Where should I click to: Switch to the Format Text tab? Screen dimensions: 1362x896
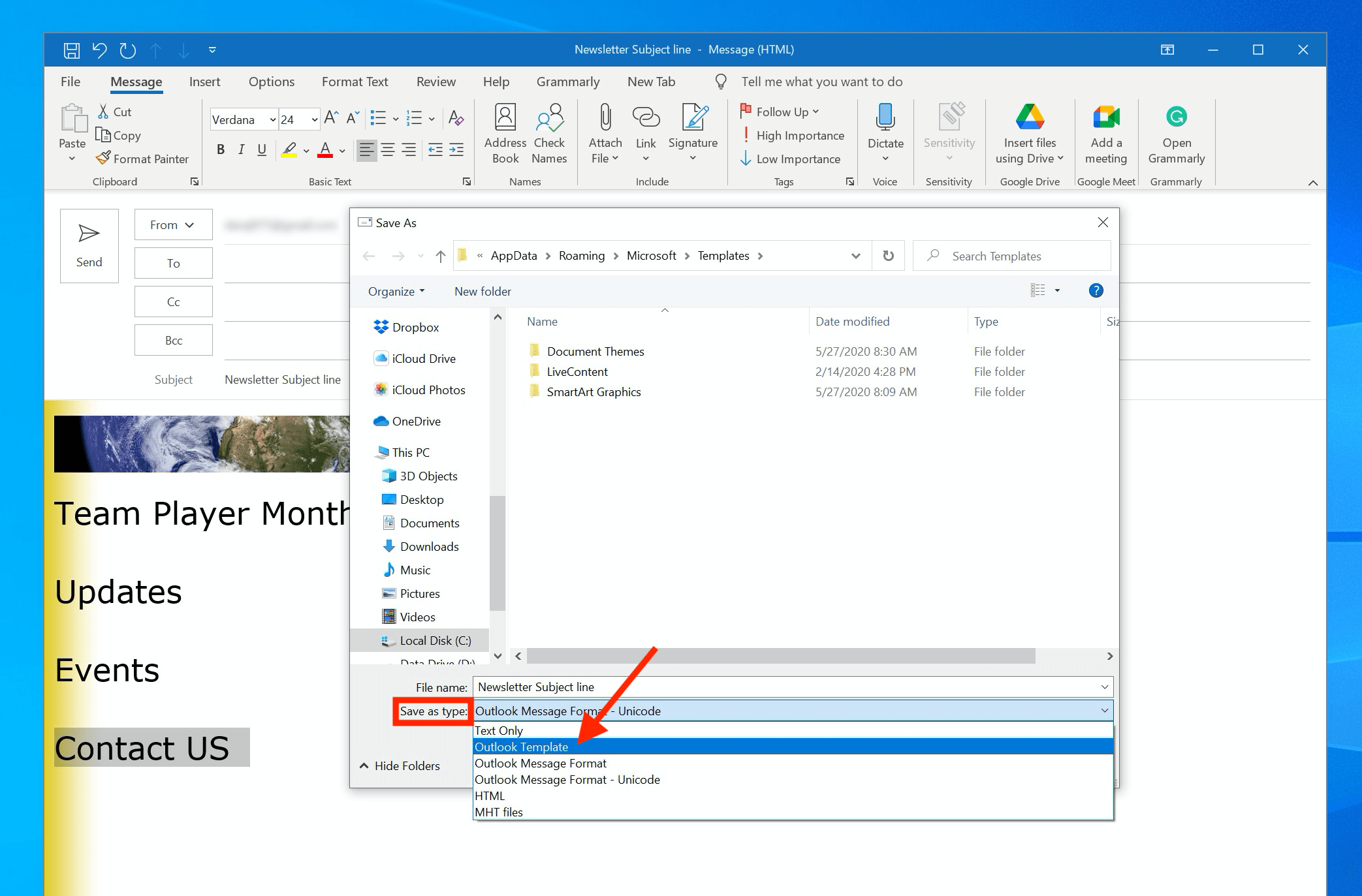tap(355, 82)
